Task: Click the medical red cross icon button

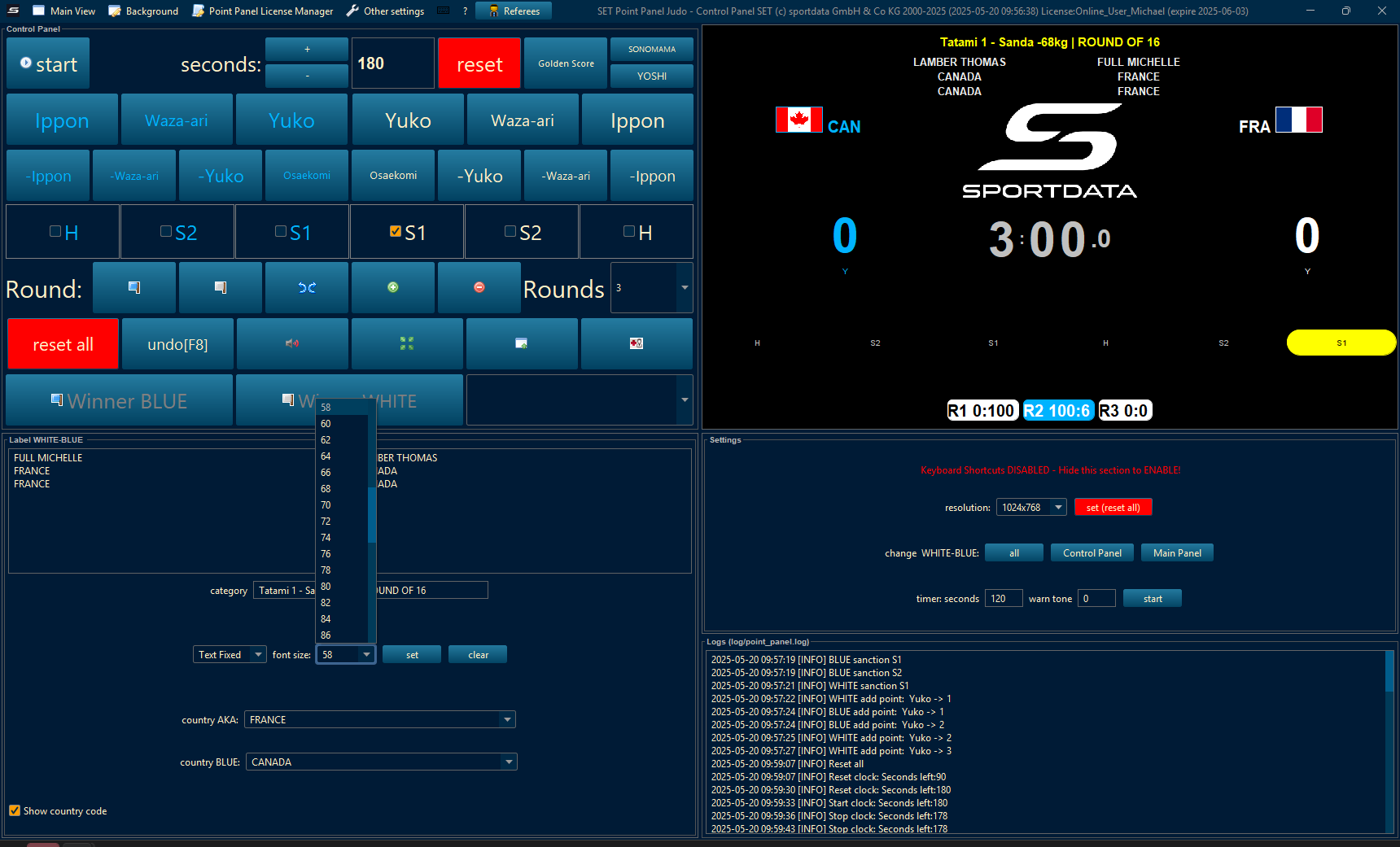Action: (637, 343)
